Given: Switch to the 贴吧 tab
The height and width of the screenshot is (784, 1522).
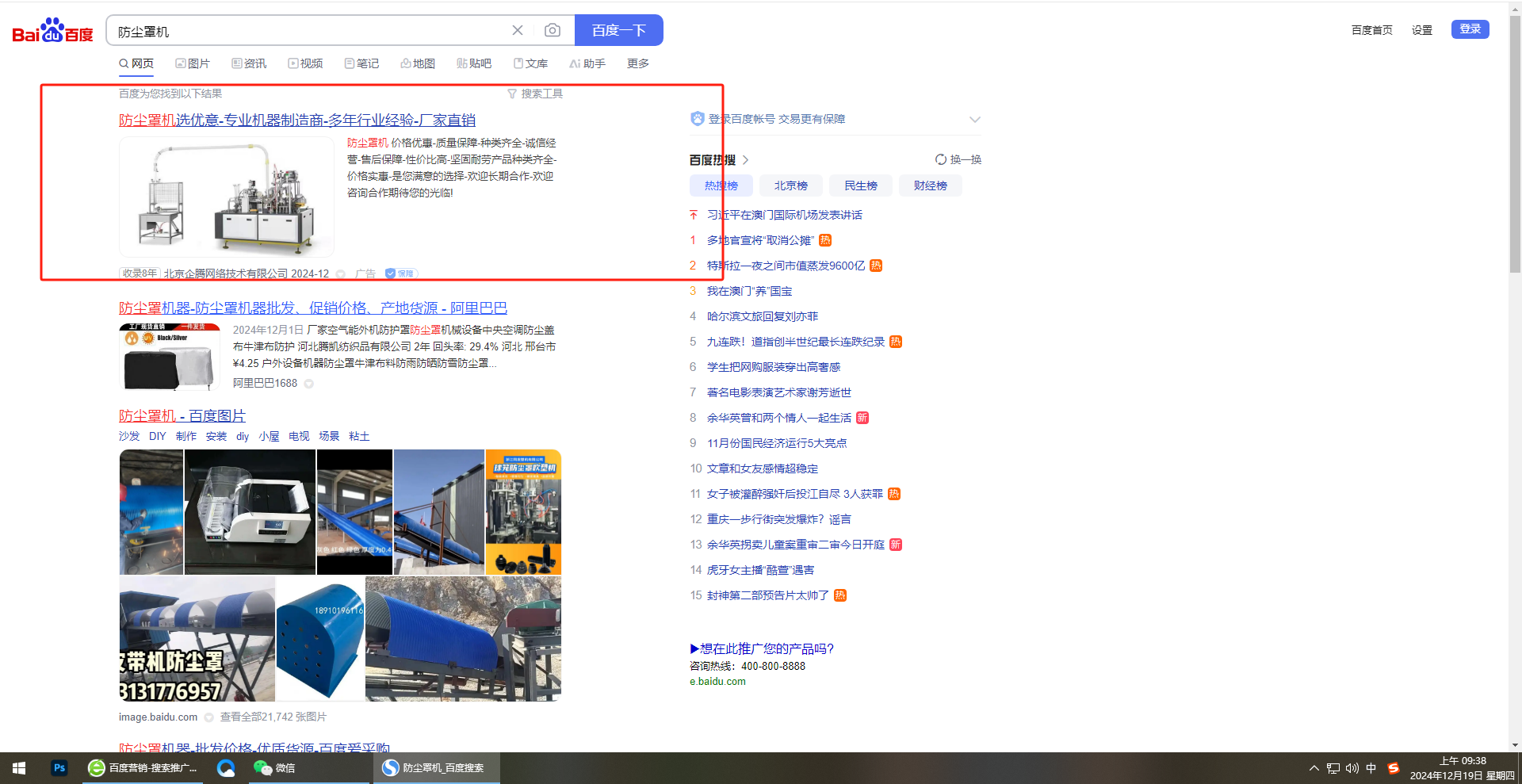Looking at the screenshot, I should pos(474,63).
